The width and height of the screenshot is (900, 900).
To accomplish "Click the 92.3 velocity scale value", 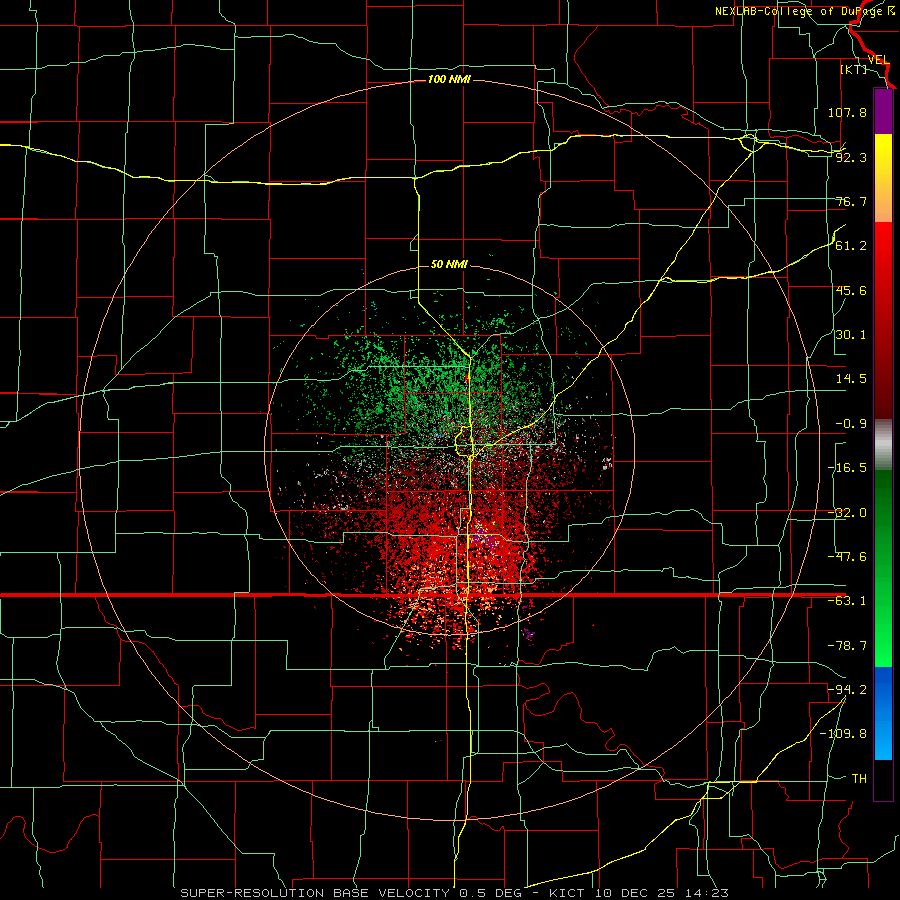I will (851, 157).
